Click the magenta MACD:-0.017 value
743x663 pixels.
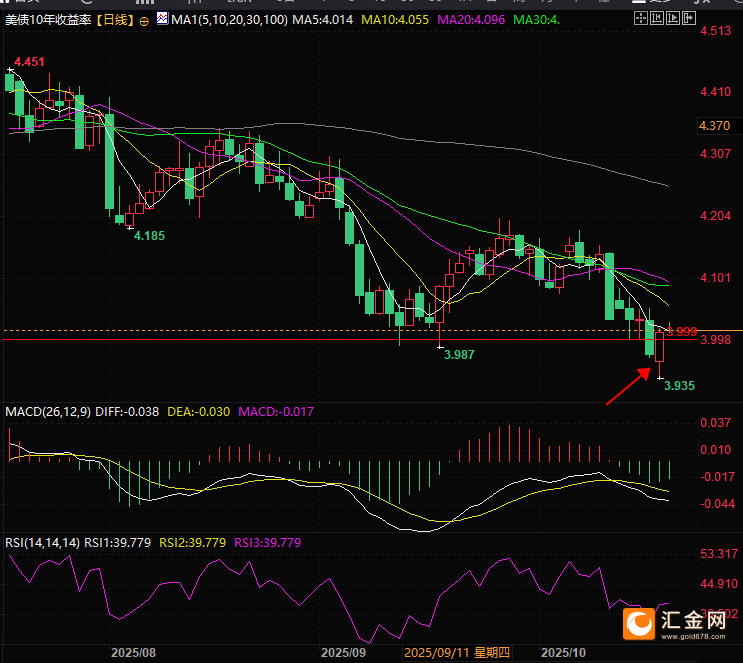(x=276, y=411)
